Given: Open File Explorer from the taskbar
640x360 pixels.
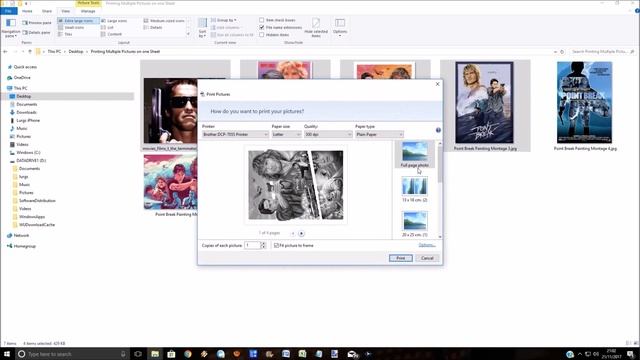Looking at the screenshot, I should point(155,354).
